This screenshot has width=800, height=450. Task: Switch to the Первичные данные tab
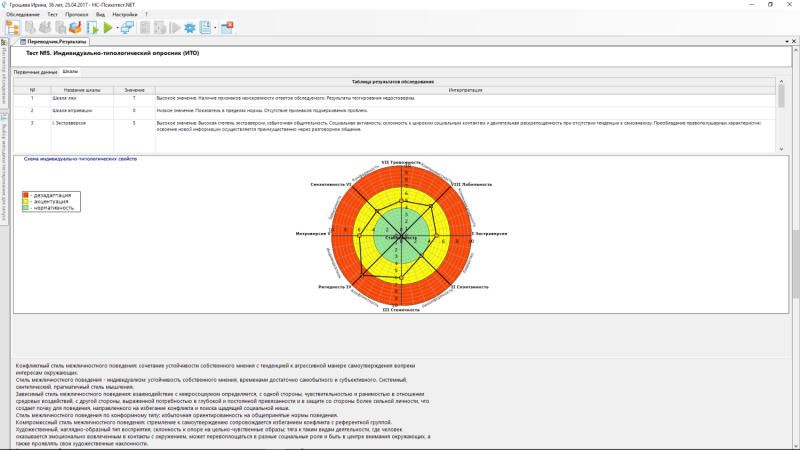(x=35, y=72)
